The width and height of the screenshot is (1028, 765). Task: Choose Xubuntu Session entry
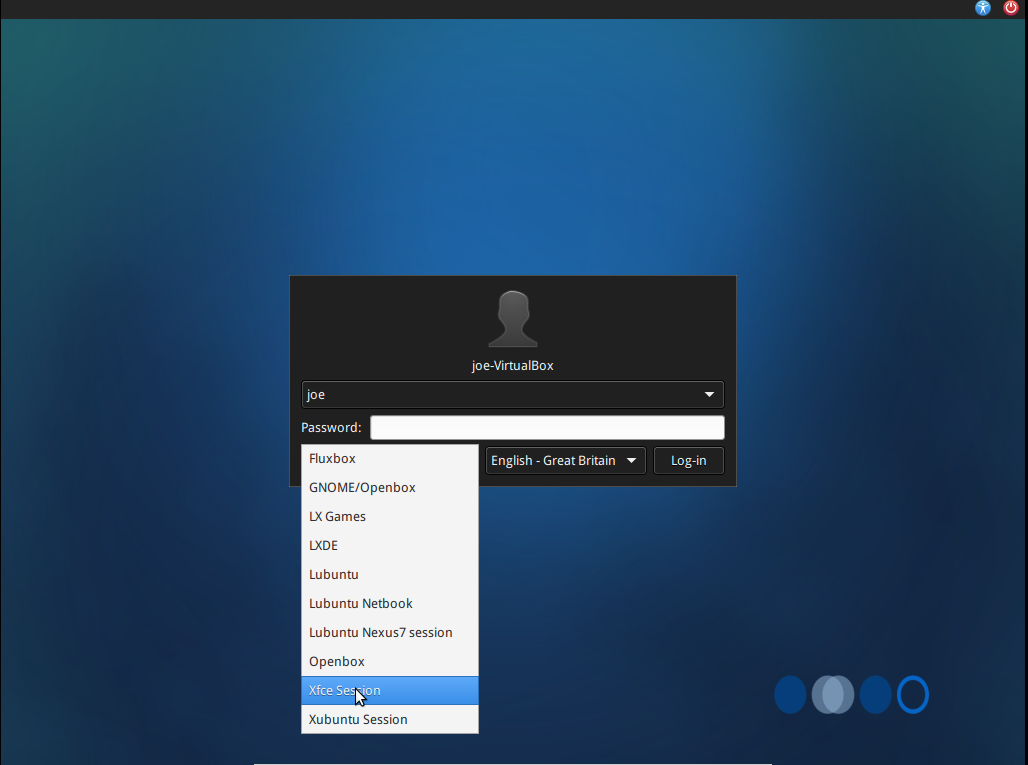[389, 719]
